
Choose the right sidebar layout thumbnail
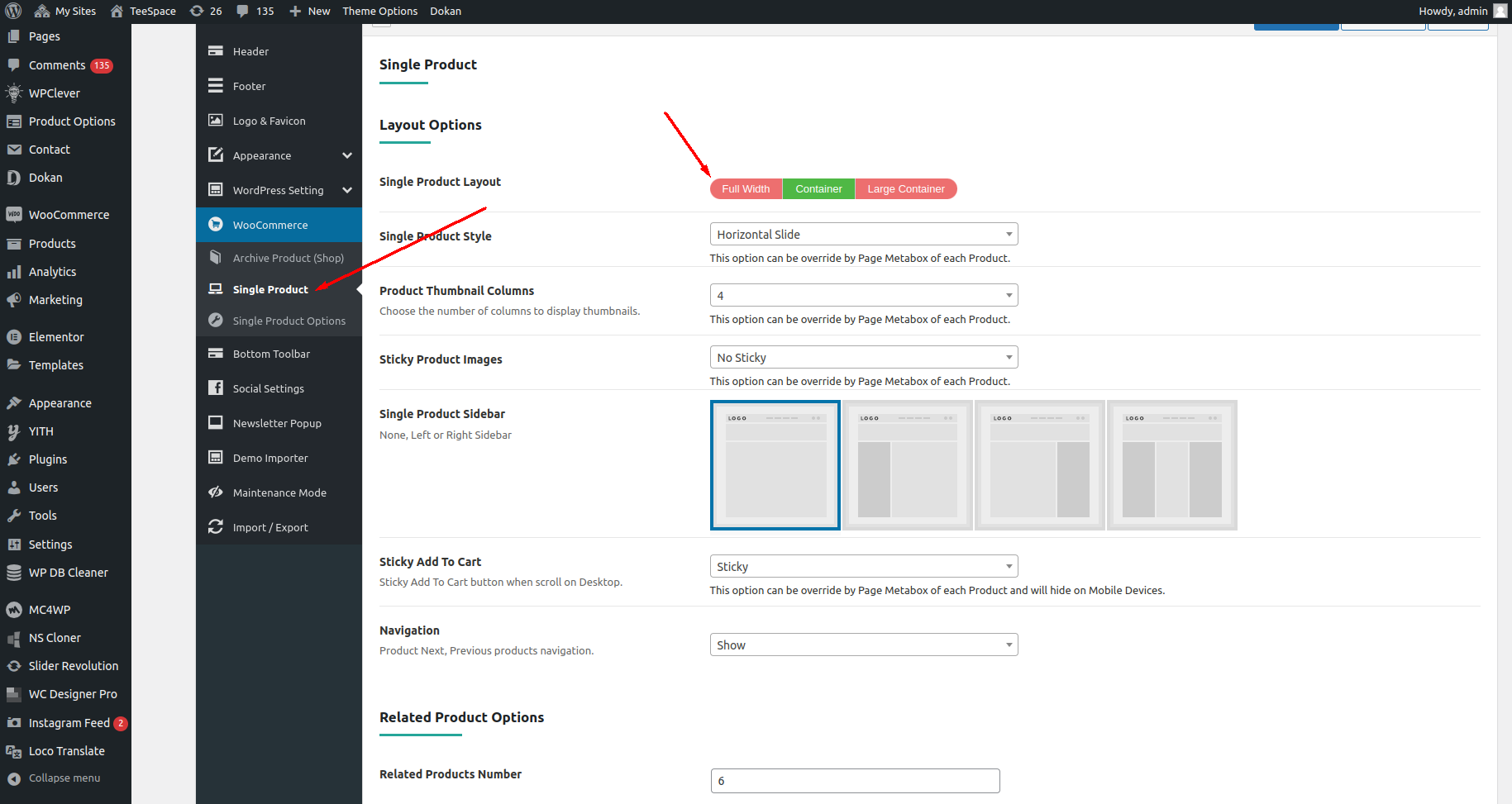tap(1040, 465)
